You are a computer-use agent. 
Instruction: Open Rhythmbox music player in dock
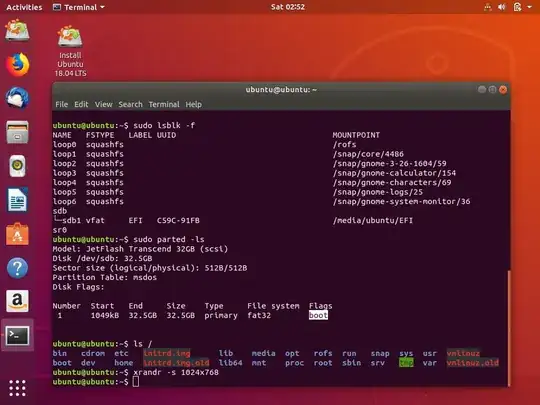(17, 166)
